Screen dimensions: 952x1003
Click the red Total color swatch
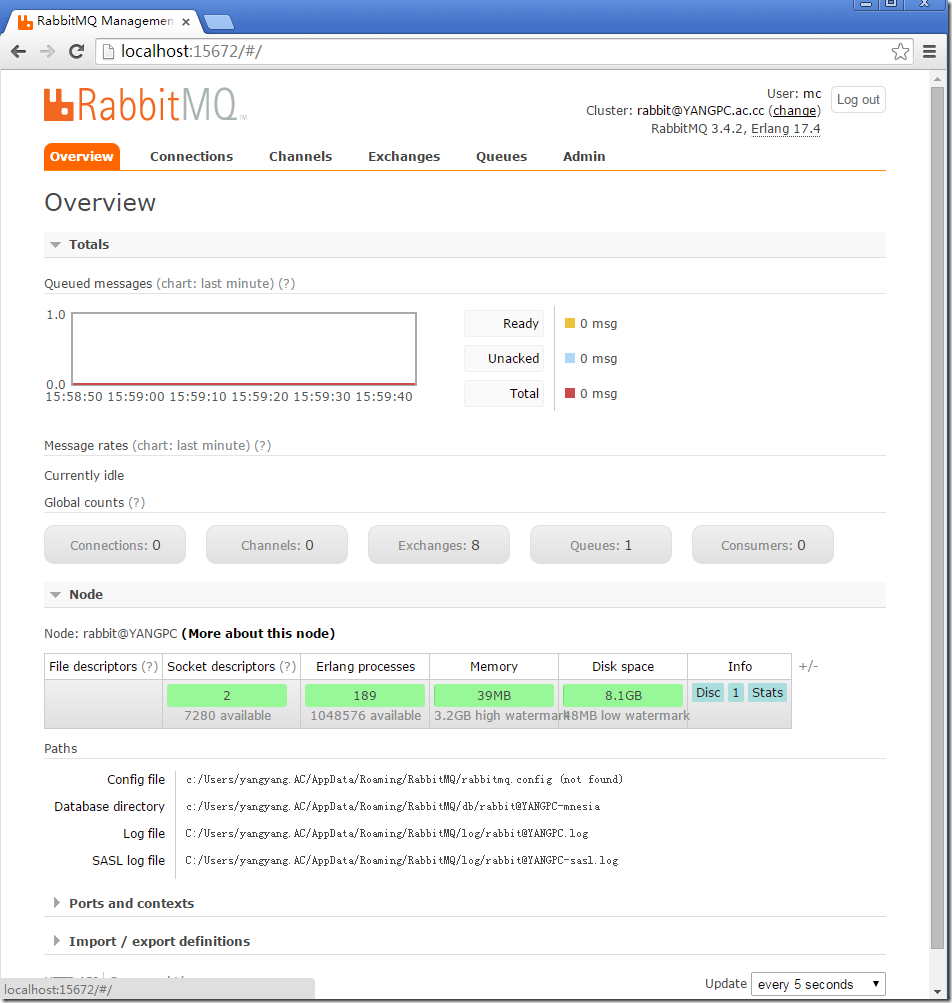click(x=569, y=393)
